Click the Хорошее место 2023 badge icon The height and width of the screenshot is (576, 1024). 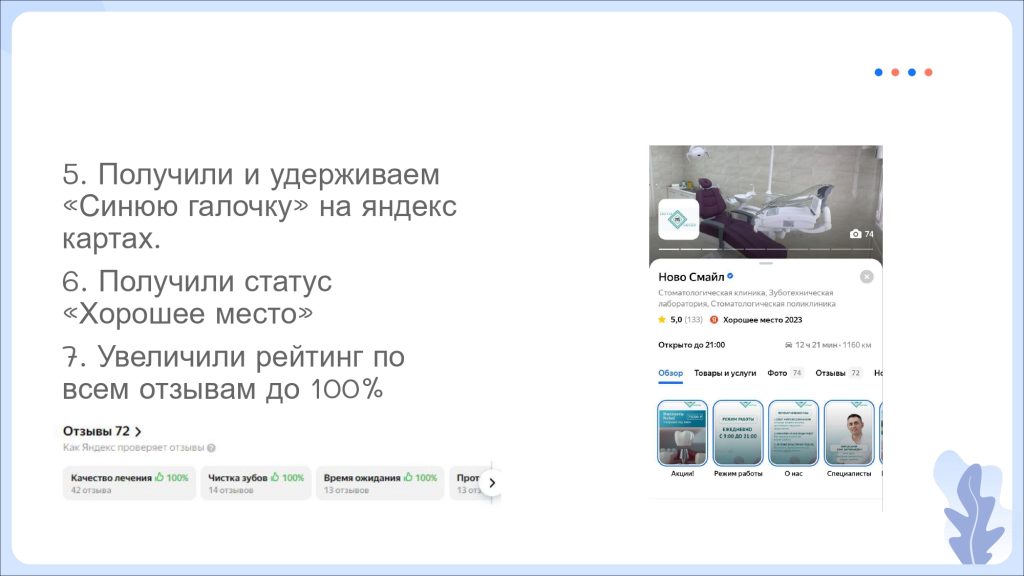pos(714,320)
